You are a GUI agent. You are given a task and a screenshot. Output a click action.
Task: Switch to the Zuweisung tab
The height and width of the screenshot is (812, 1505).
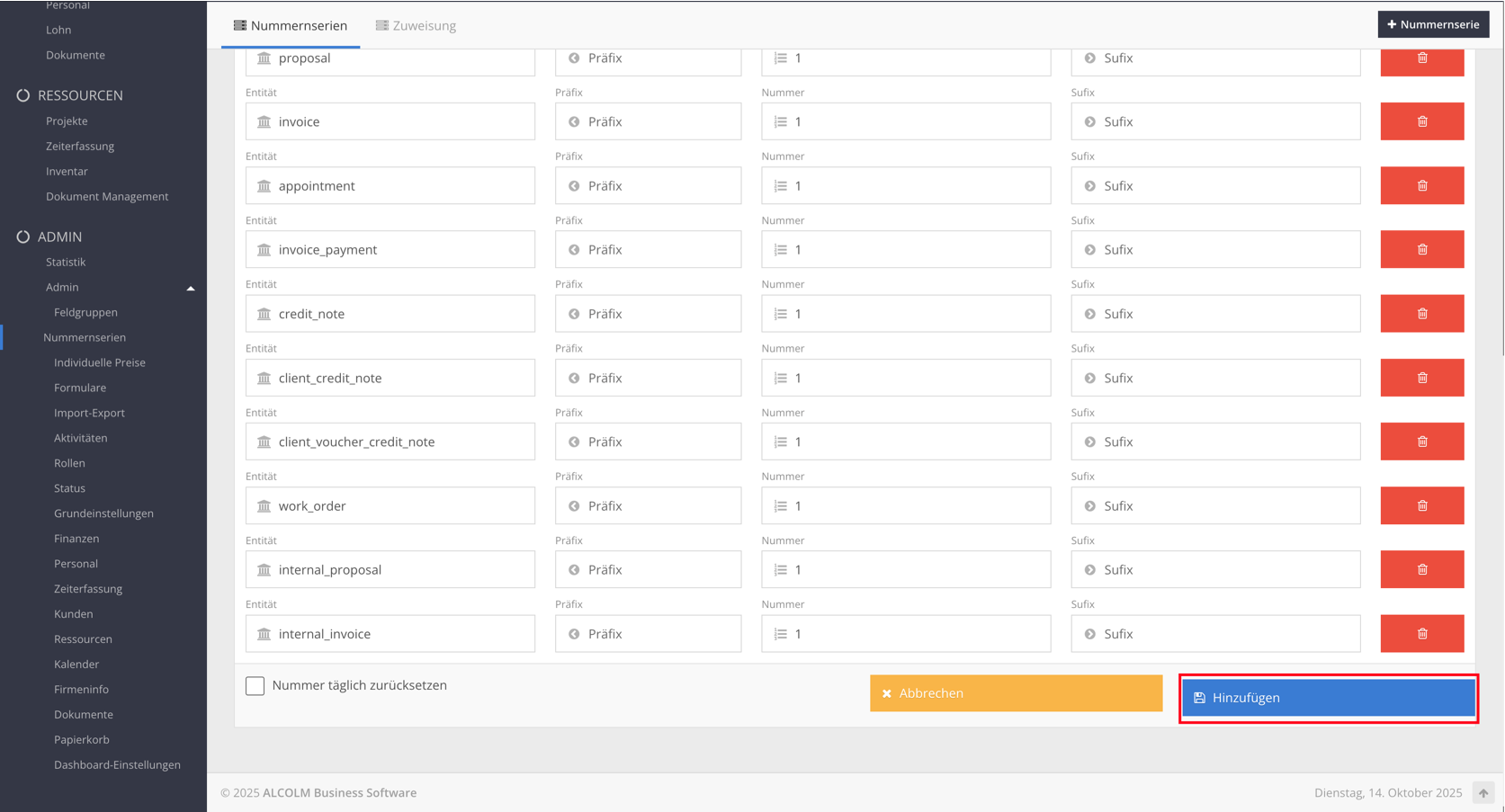416,26
